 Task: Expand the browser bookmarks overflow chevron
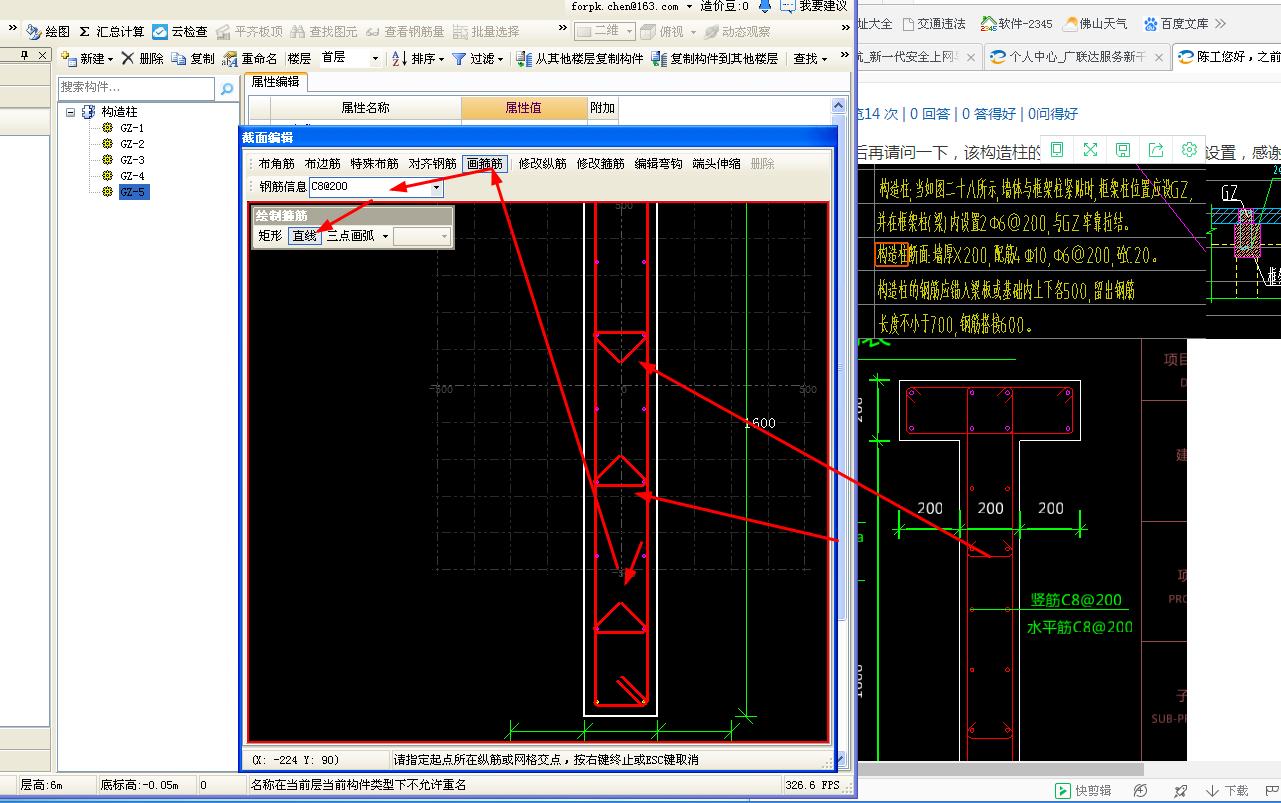tap(1220, 24)
